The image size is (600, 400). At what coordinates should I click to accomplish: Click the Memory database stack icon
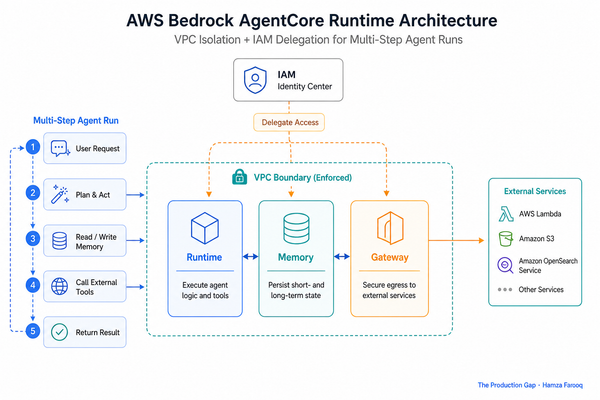[x=296, y=229]
